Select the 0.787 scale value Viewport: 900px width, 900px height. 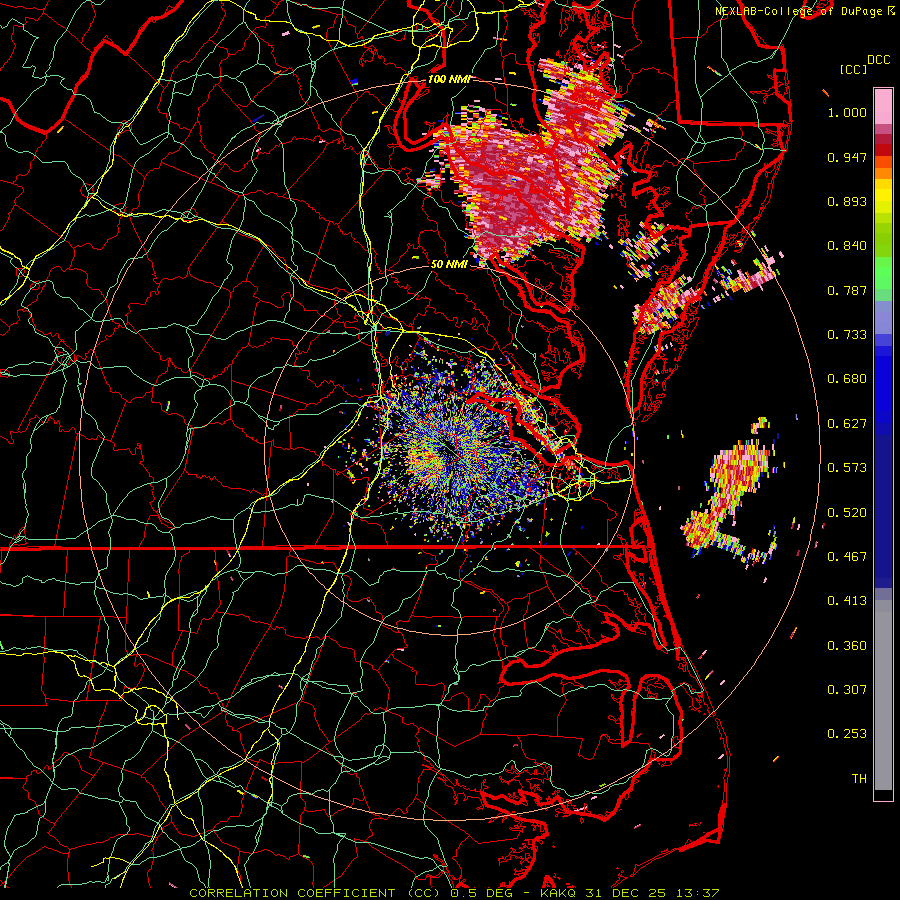tap(847, 290)
